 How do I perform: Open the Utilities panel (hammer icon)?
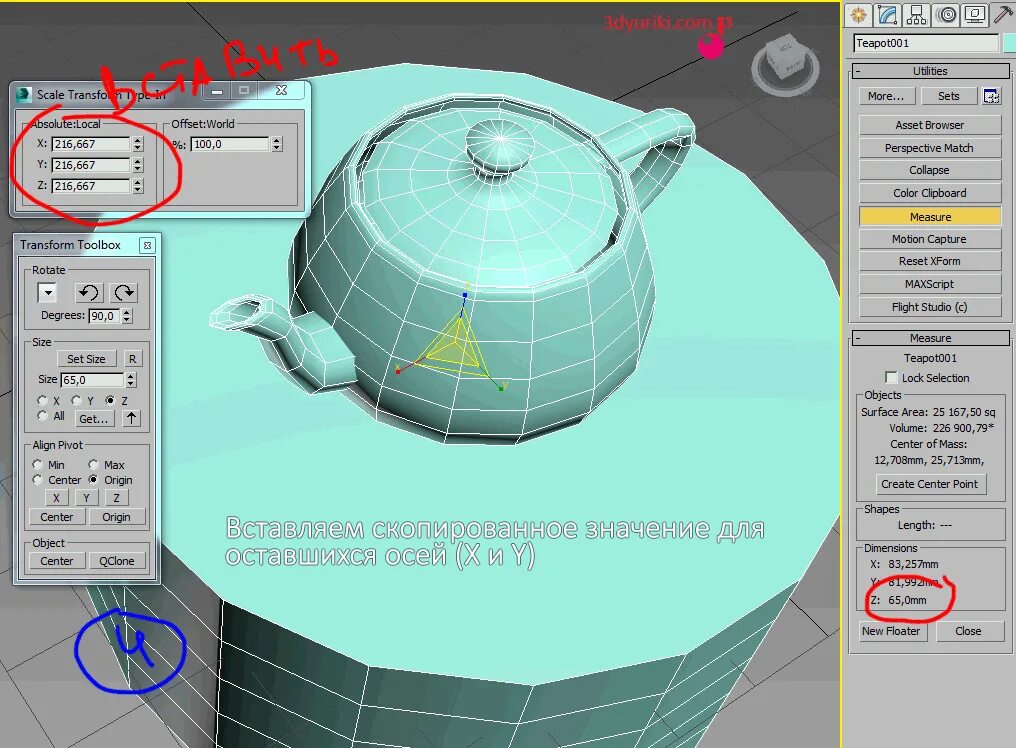point(1002,14)
